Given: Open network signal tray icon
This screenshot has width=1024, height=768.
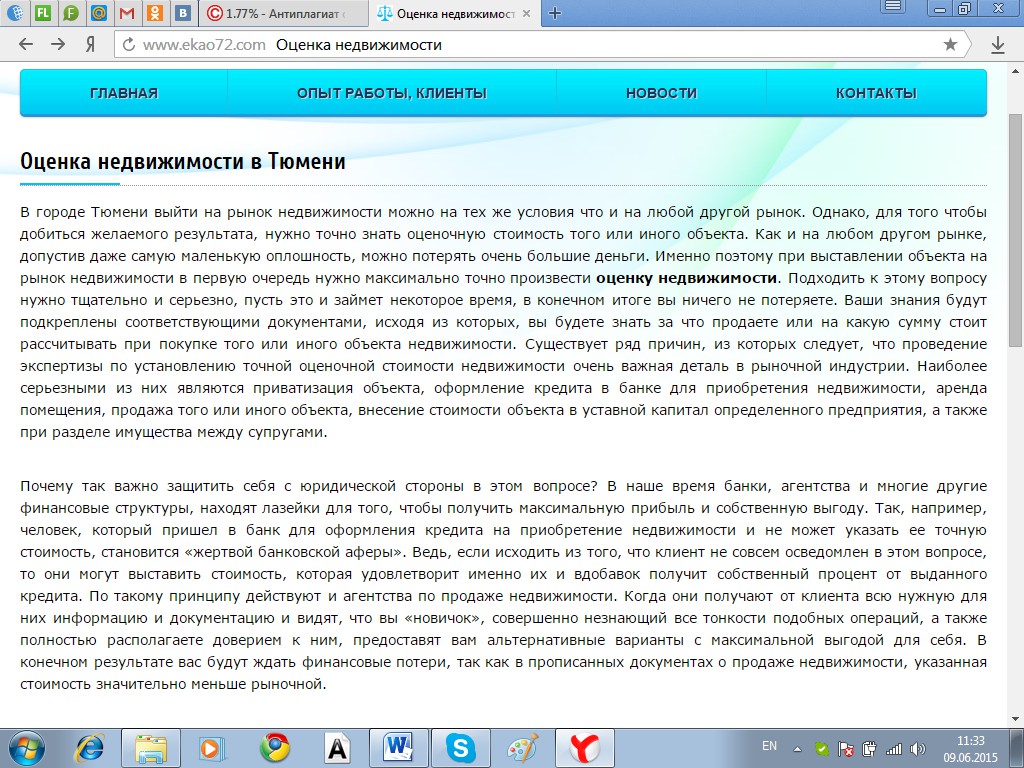Looking at the screenshot, I should [893, 748].
